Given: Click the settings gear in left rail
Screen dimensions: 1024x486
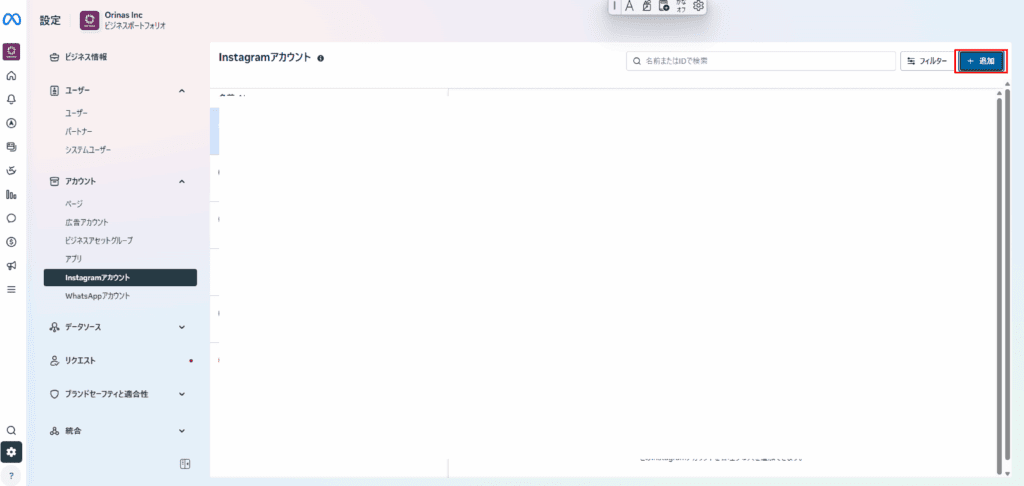Looking at the screenshot, I should (x=11, y=453).
